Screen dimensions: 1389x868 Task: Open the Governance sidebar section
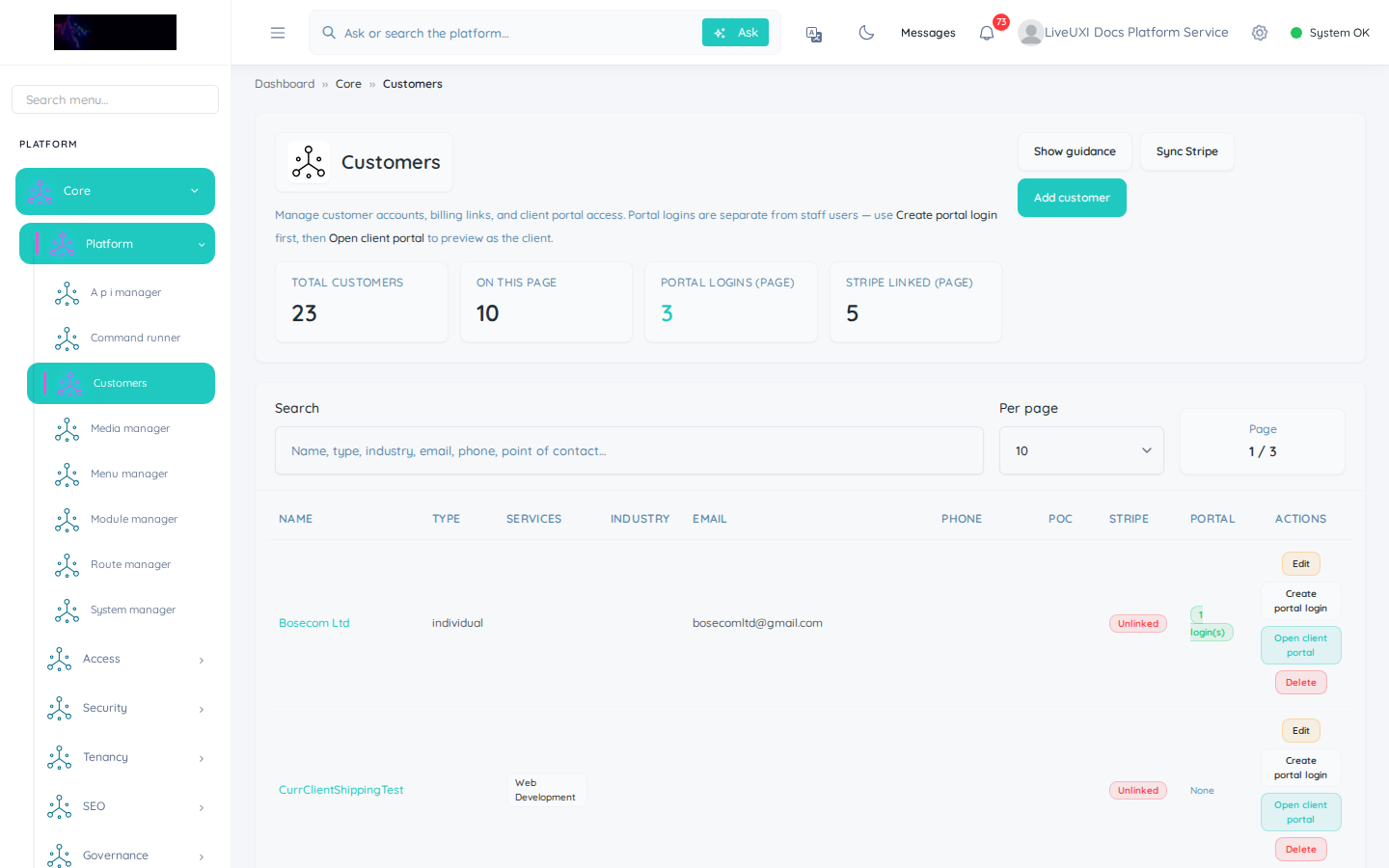point(125,855)
